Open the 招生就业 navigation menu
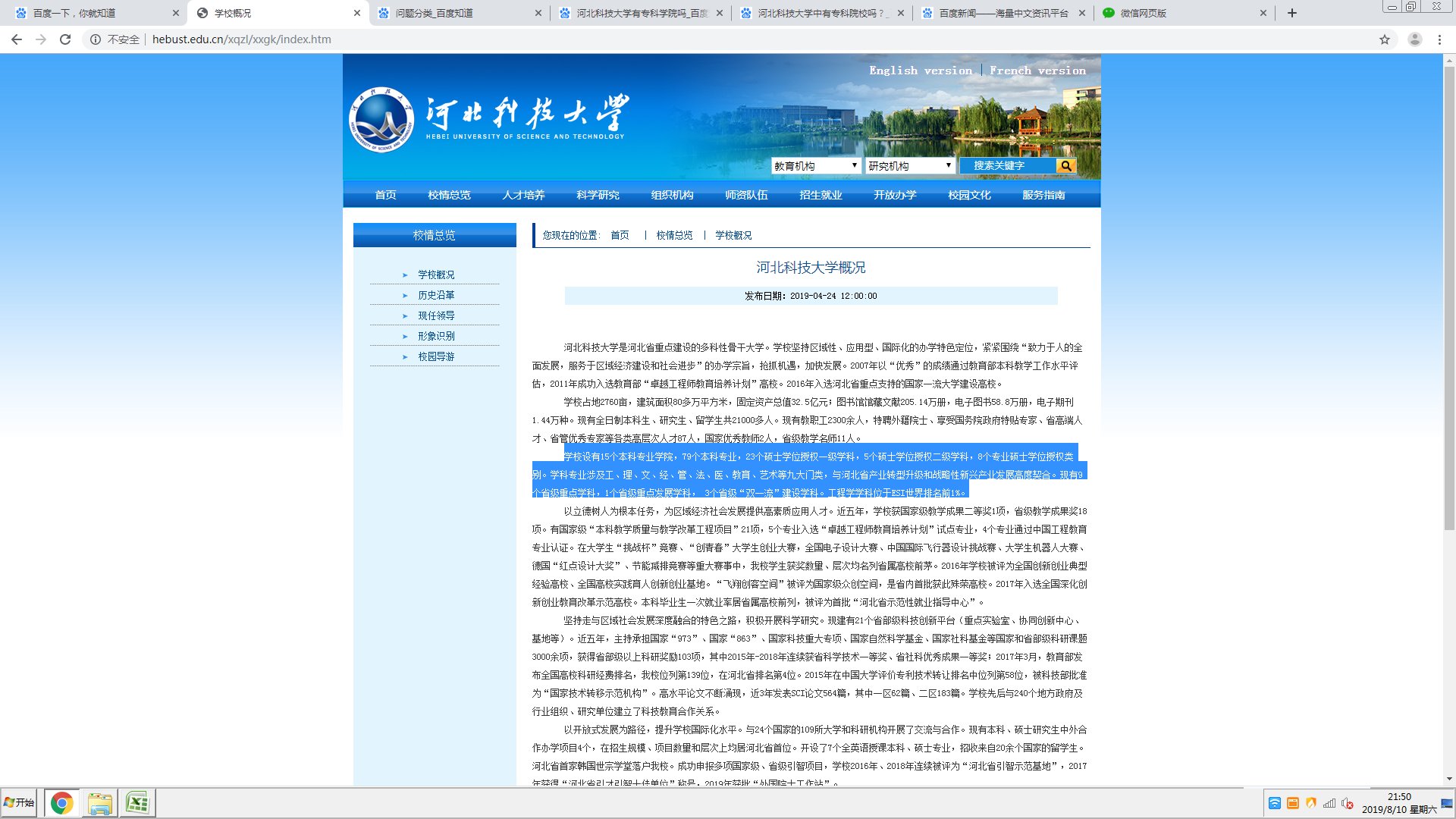The width and height of the screenshot is (1456, 819). pos(820,195)
